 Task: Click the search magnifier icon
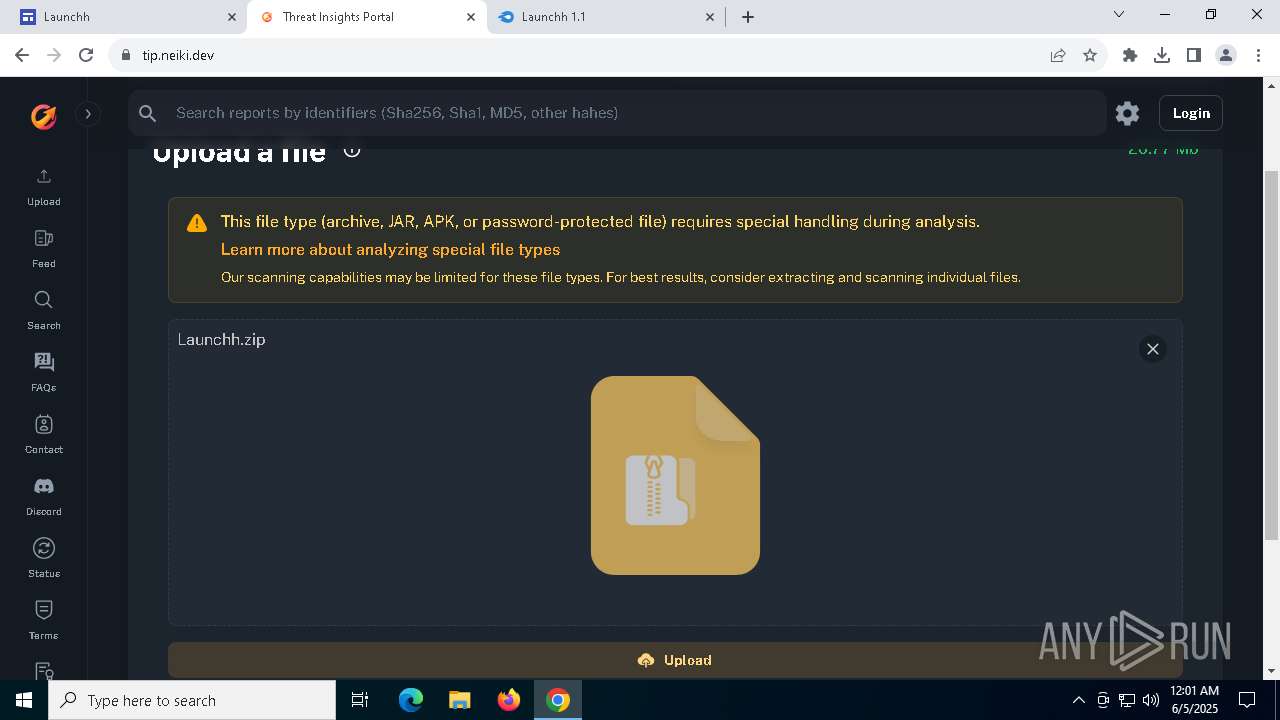(x=148, y=113)
